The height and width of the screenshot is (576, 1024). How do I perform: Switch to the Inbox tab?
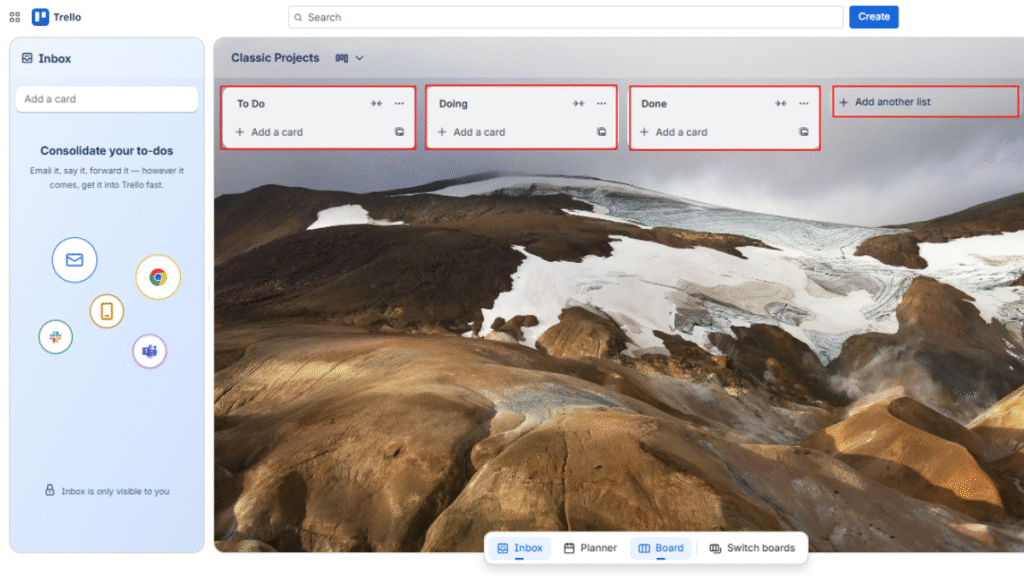[519, 548]
